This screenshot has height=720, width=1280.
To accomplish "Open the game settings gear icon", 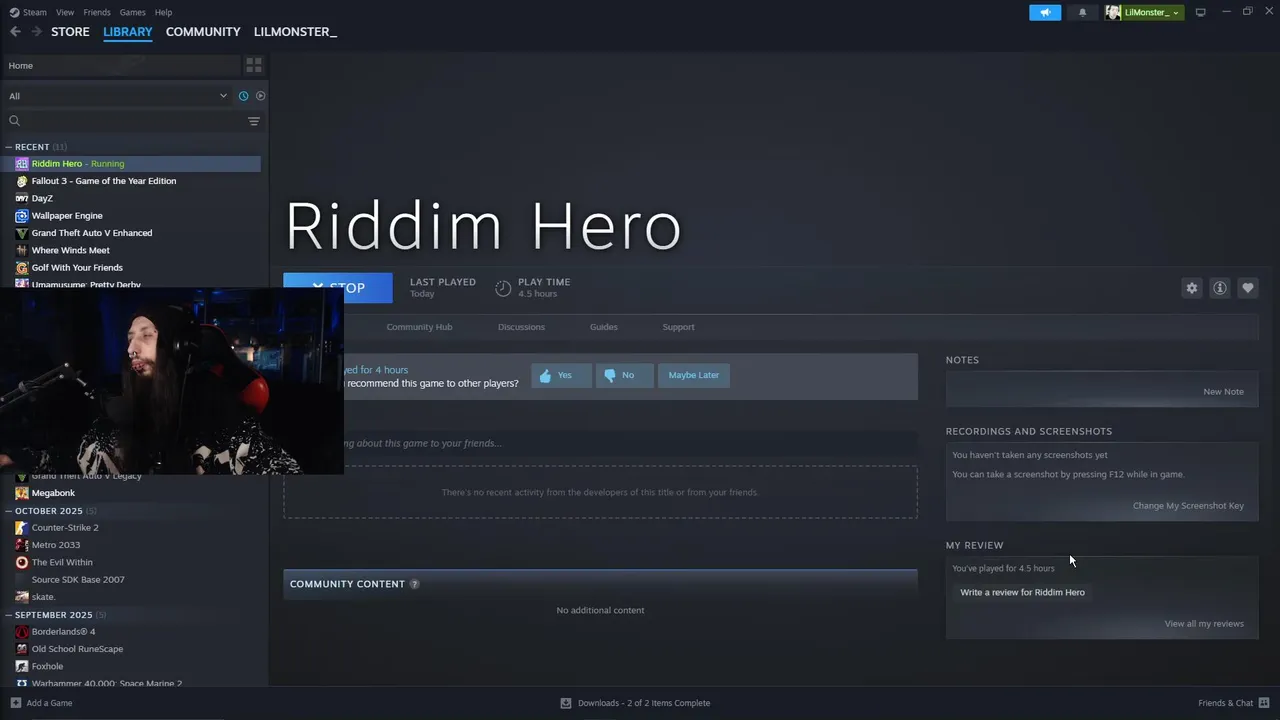I will [1192, 288].
